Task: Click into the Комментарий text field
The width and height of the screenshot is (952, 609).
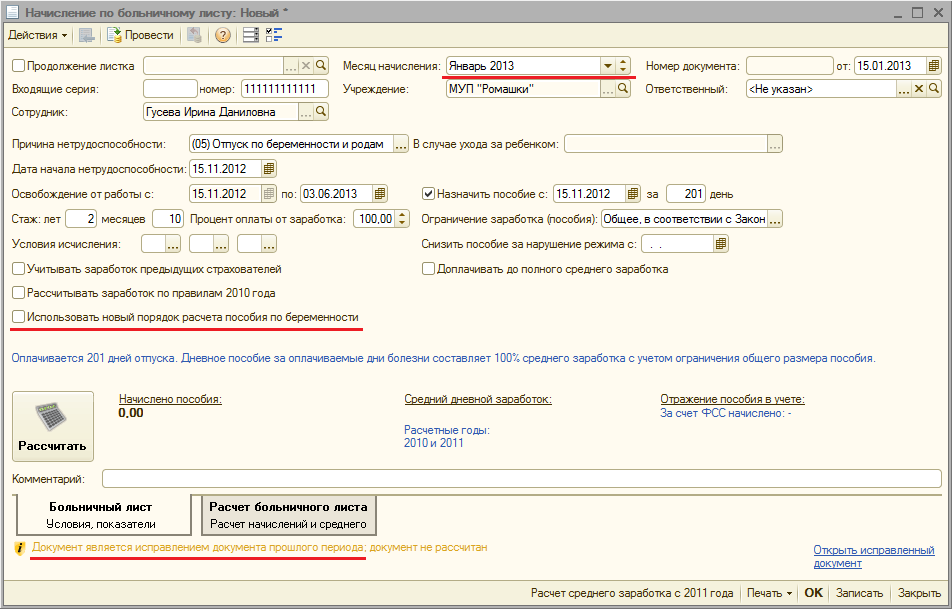Action: 520,480
